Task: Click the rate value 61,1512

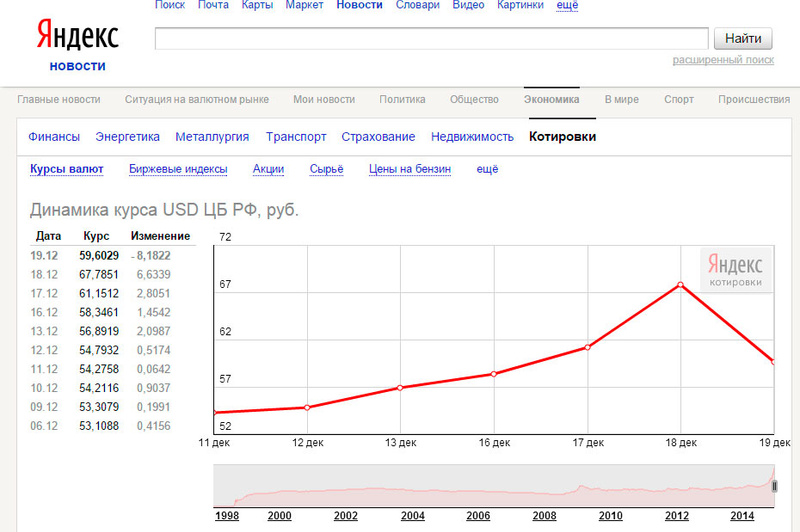Action: click(99, 293)
